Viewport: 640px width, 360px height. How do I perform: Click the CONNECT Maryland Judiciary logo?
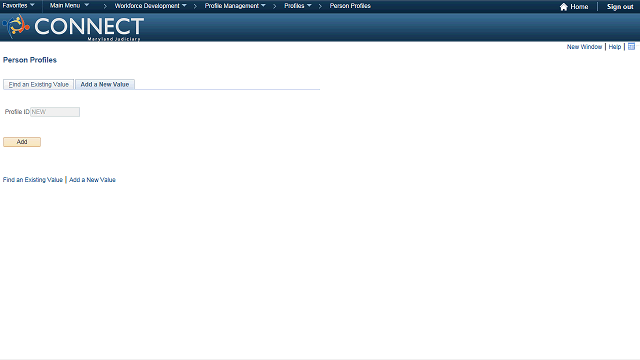coord(73,27)
